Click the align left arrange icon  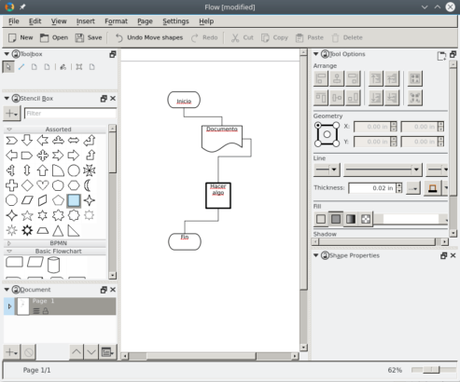[x=321, y=79]
